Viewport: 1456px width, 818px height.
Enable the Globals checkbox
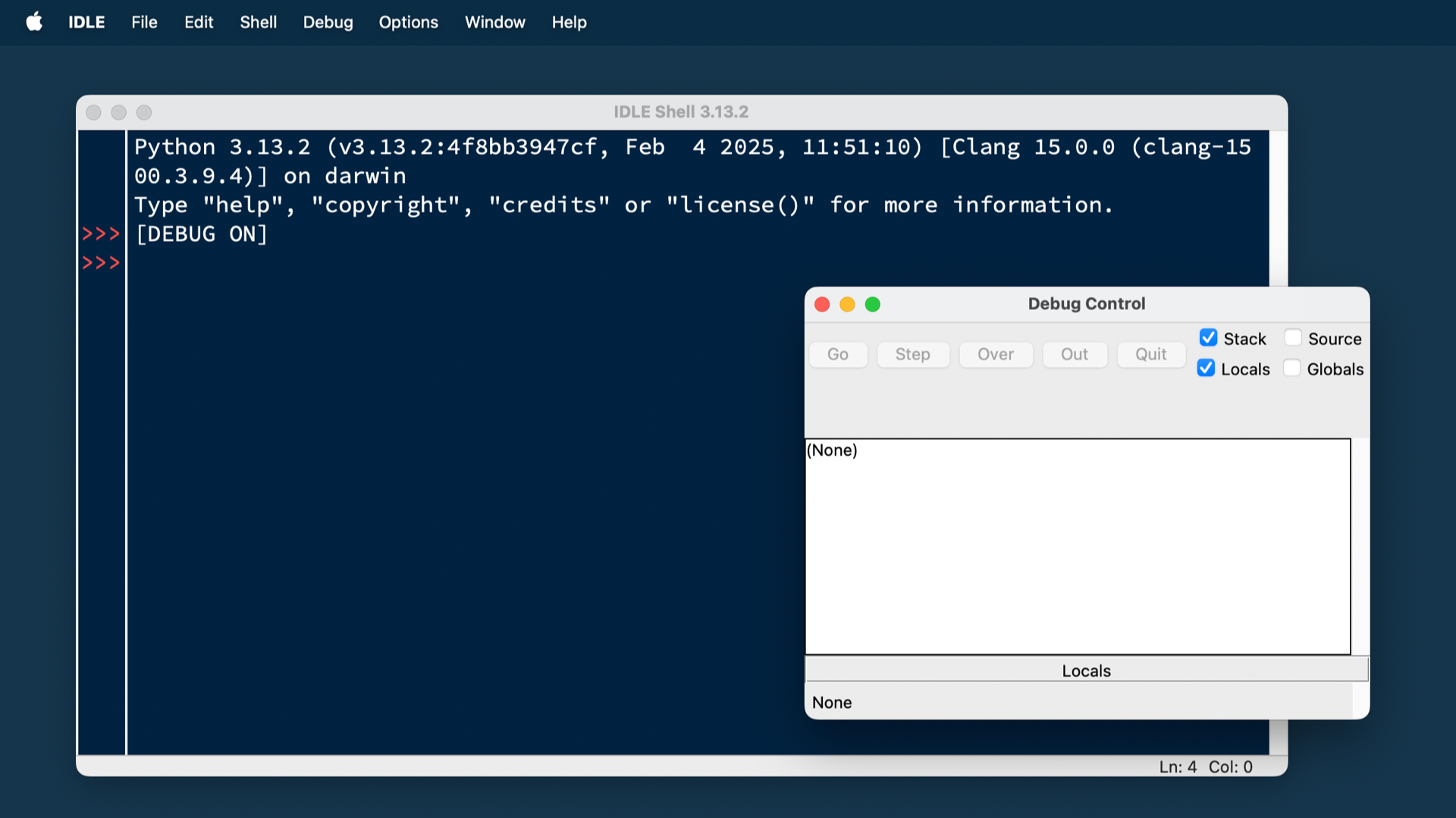1292,368
